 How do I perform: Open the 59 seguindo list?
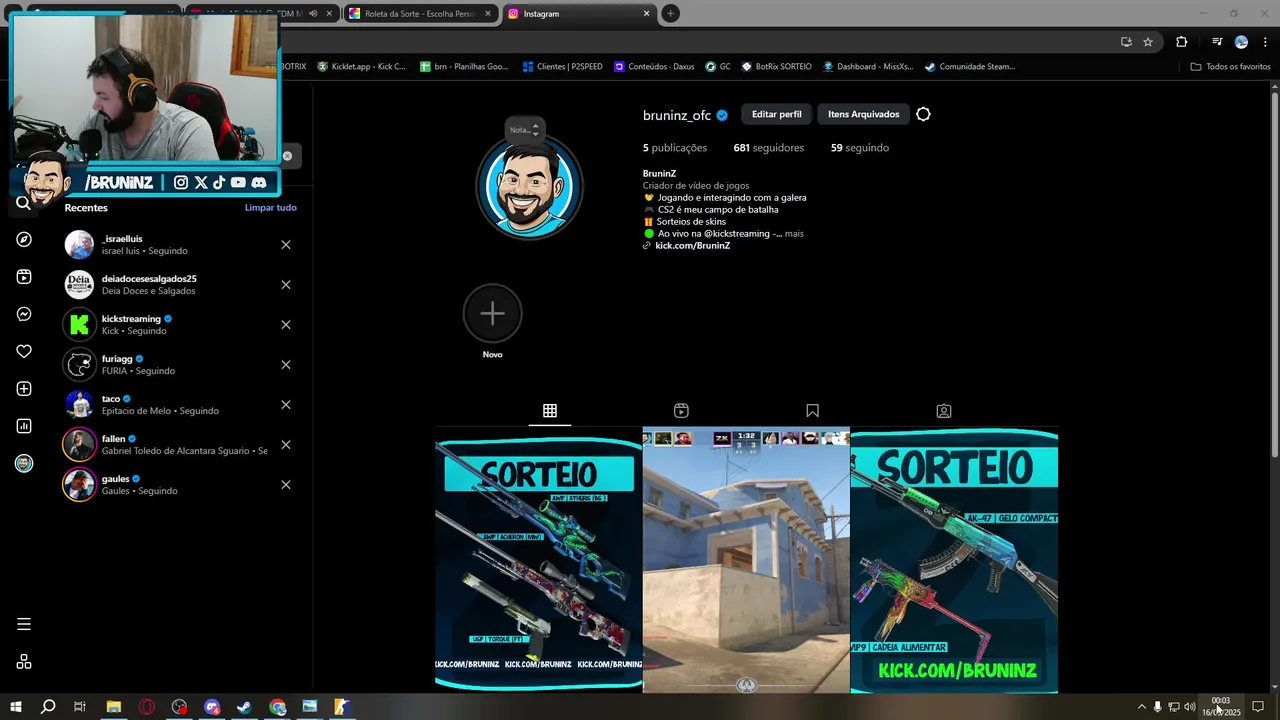tap(859, 148)
